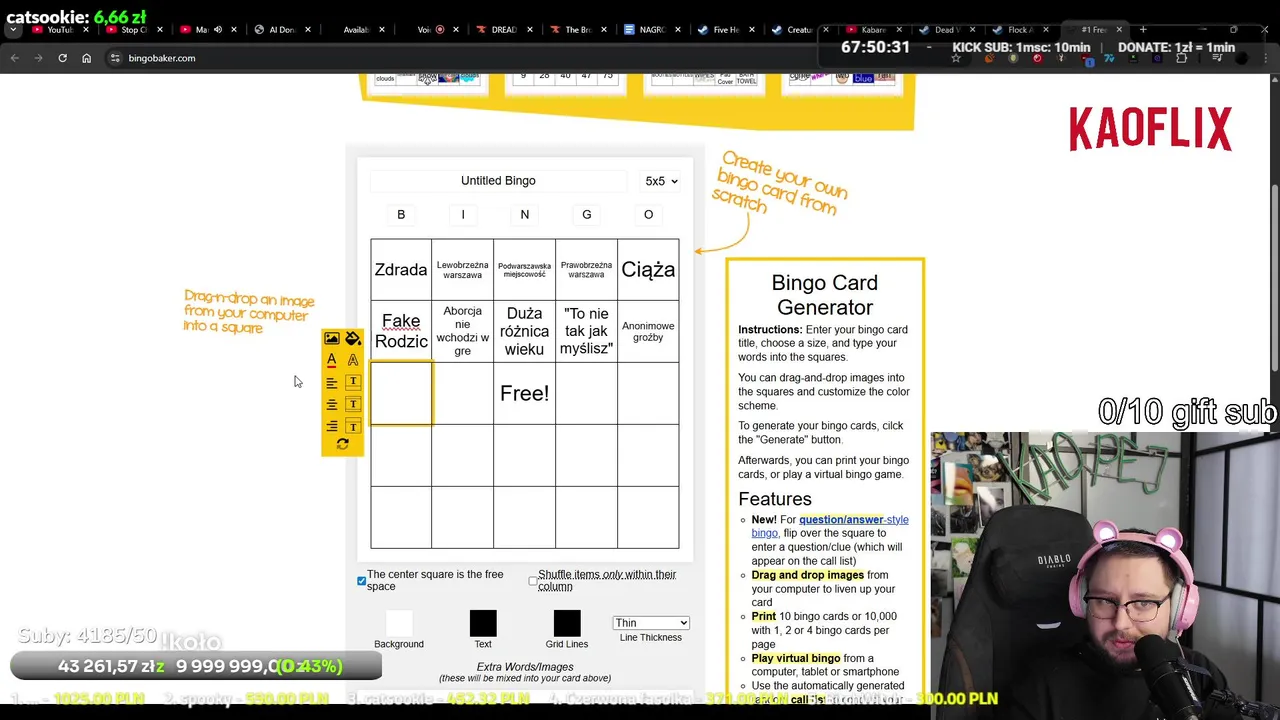Viewport: 1280px width, 720px height.
Task: Click the speaker mute icon on the Ma tab
Action: (x=217, y=30)
